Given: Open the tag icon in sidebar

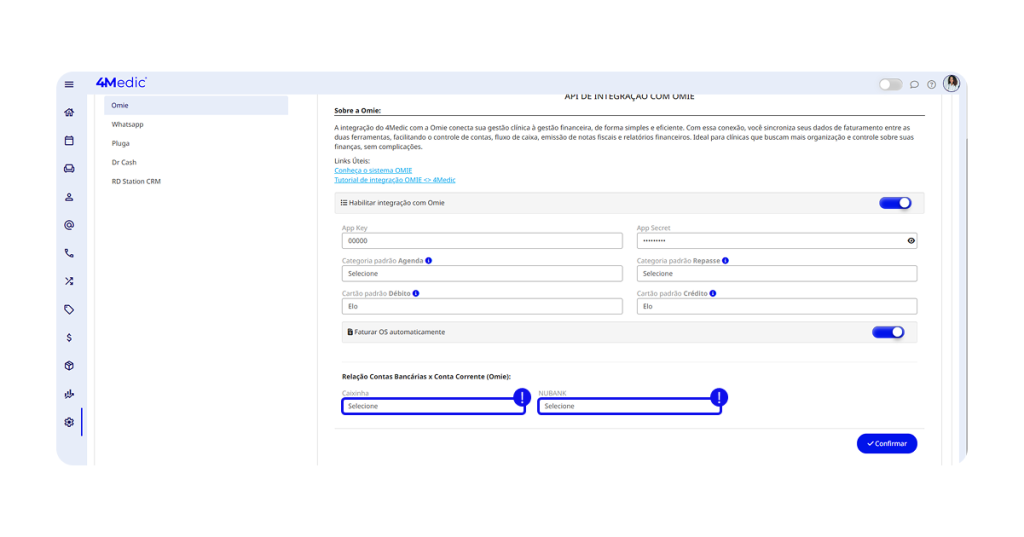Looking at the screenshot, I should pyautogui.click(x=69, y=310).
